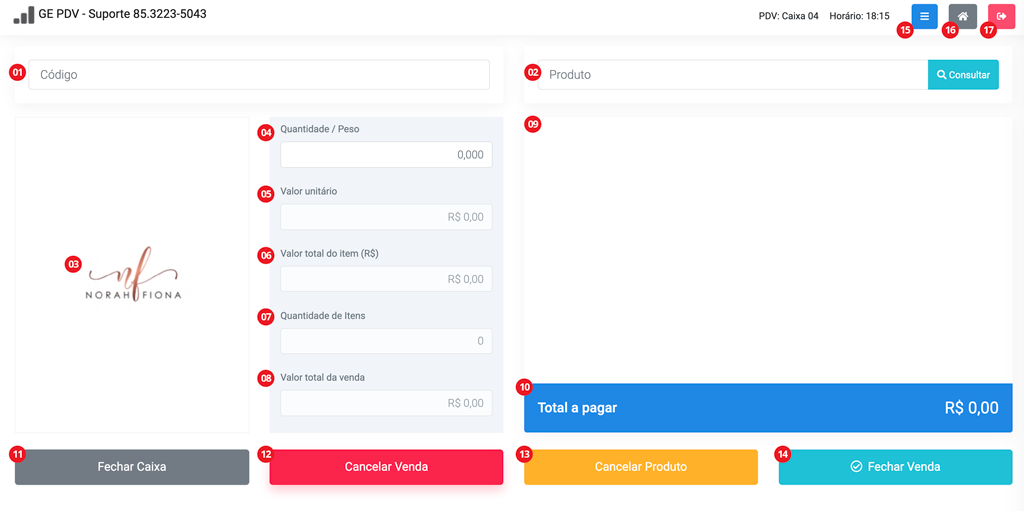Click the red logout exit icon
This screenshot has width=1024, height=511.
[x=1001, y=16]
